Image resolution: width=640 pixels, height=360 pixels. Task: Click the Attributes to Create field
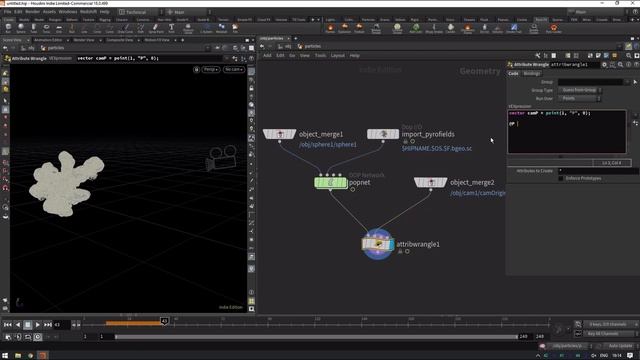(598, 171)
